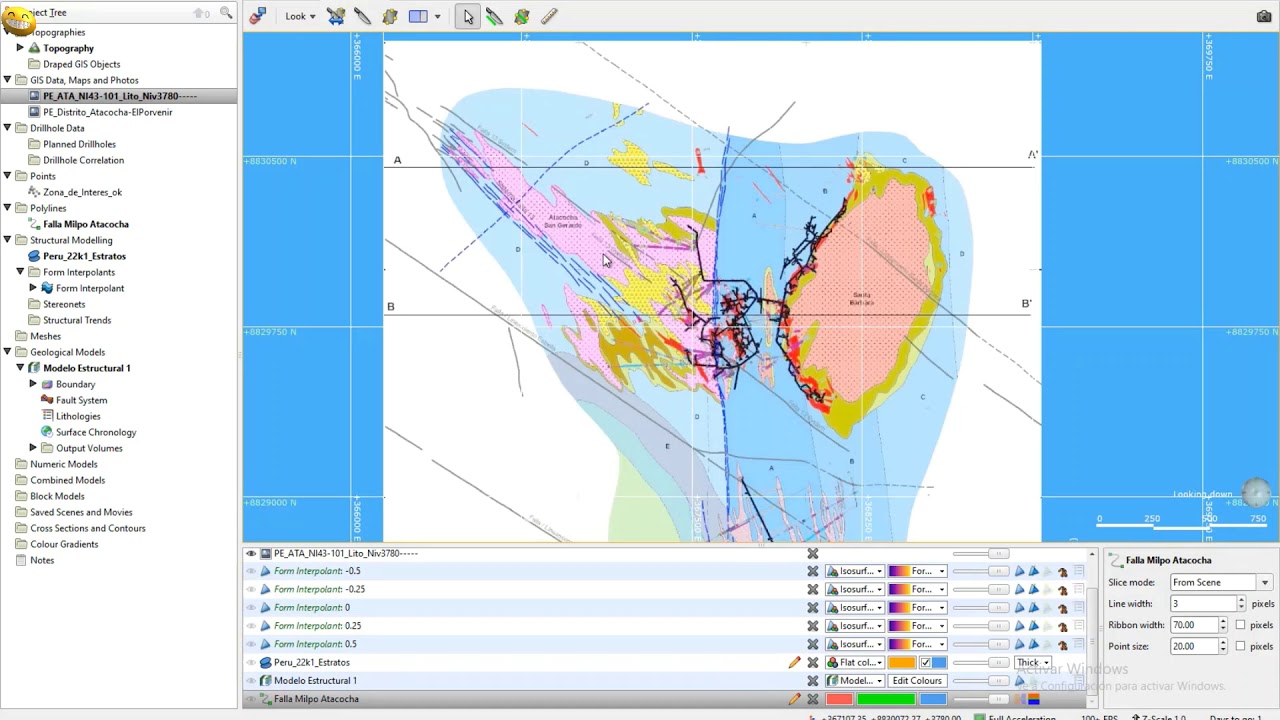Click the edit pencil for Falla Milpo Atacocha
The height and width of the screenshot is (720, 1280).
794,699
